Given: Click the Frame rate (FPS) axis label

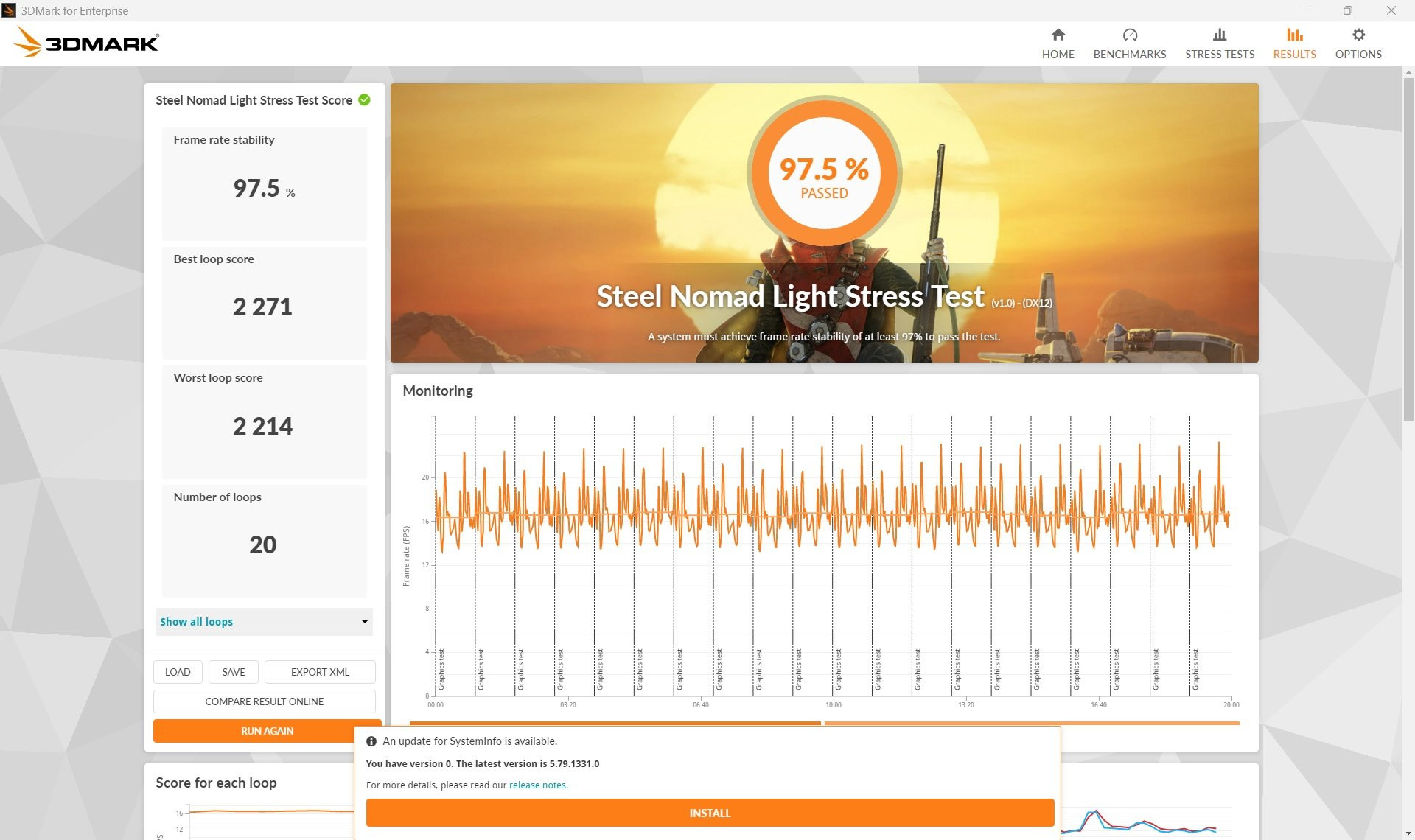Looking at the screenshot, I should [406, 556].
